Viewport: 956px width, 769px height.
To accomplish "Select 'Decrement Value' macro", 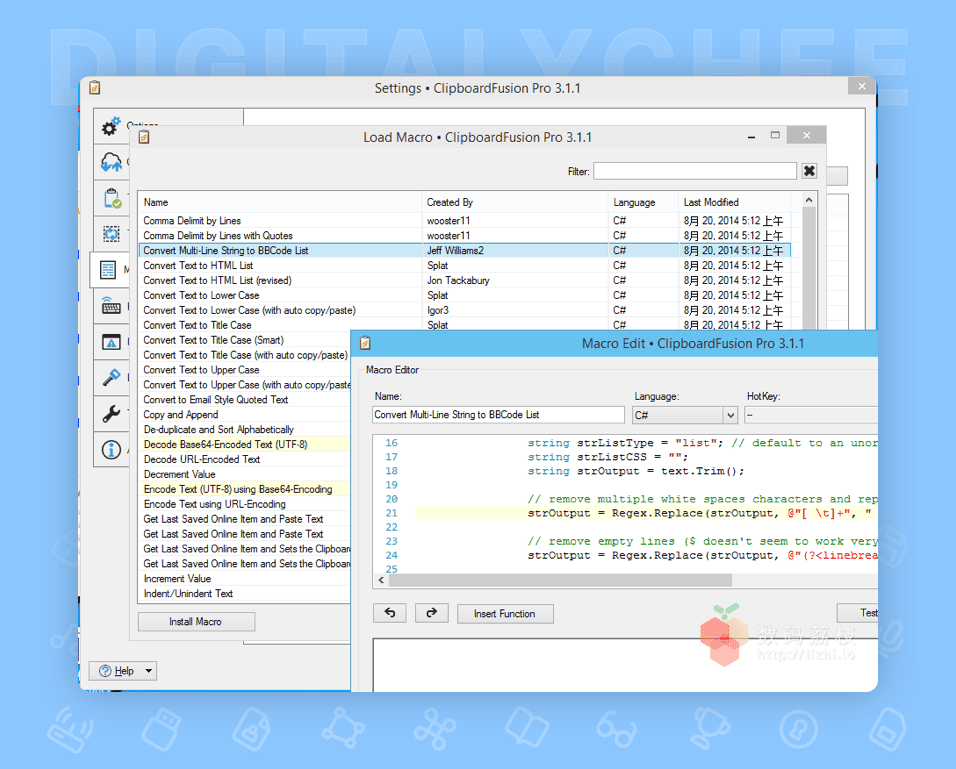I will (245, 474).
